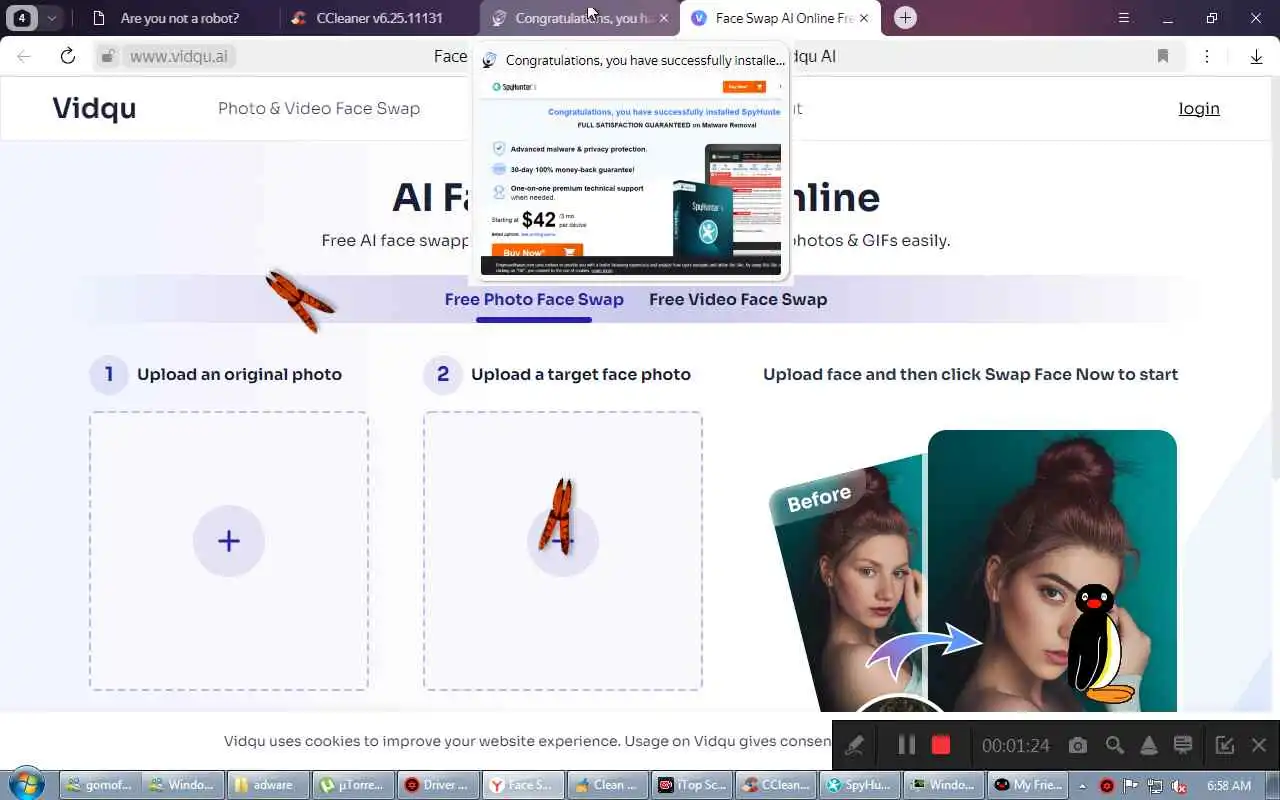Close the Congratulations tab
The height and width of the screenshot is (800, 1280).
pos(664,18)
